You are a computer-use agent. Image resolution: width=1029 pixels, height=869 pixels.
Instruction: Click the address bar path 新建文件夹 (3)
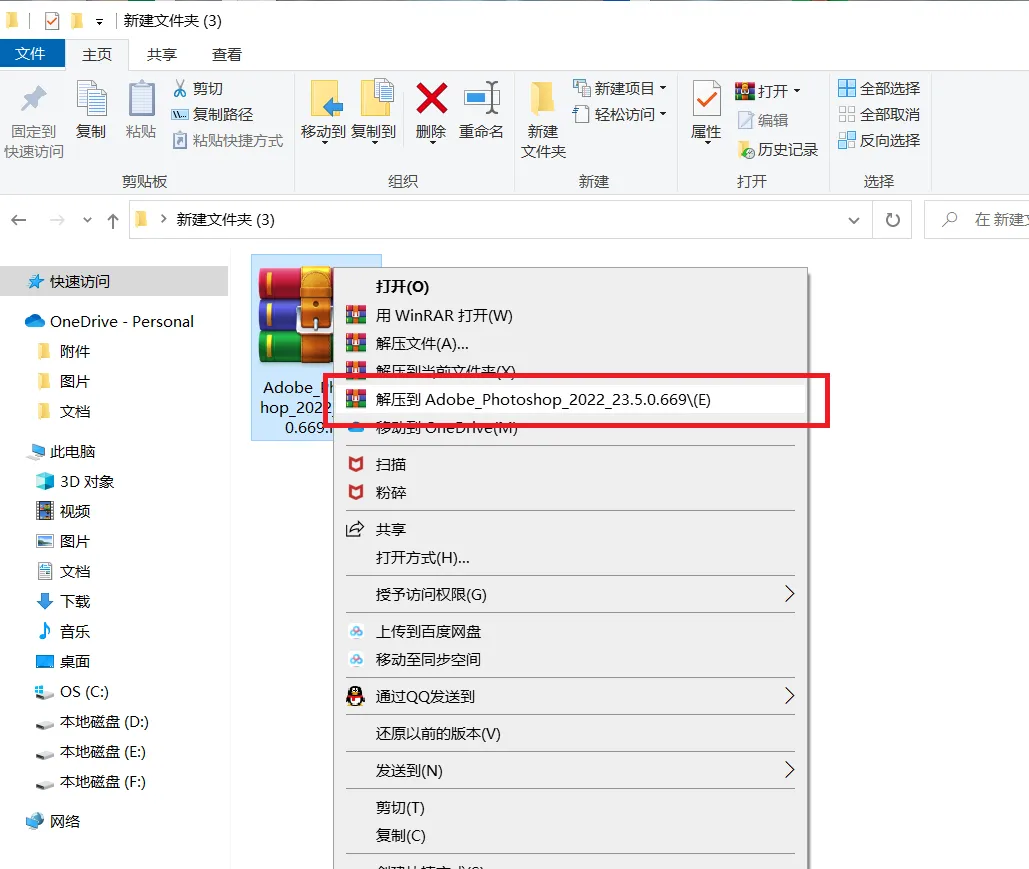[225, 220]
